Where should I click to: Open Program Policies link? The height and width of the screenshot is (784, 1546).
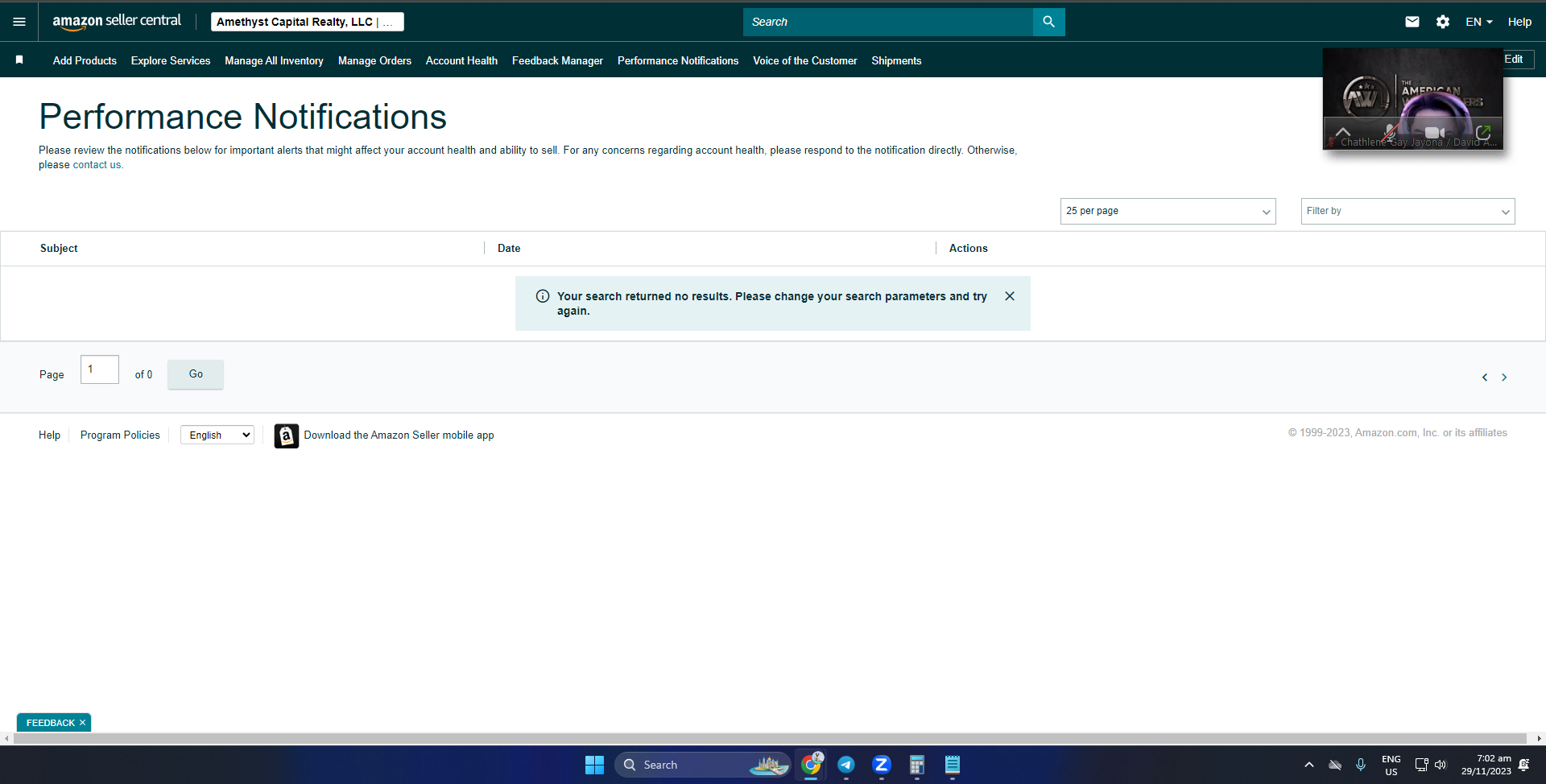pos(120,435)
